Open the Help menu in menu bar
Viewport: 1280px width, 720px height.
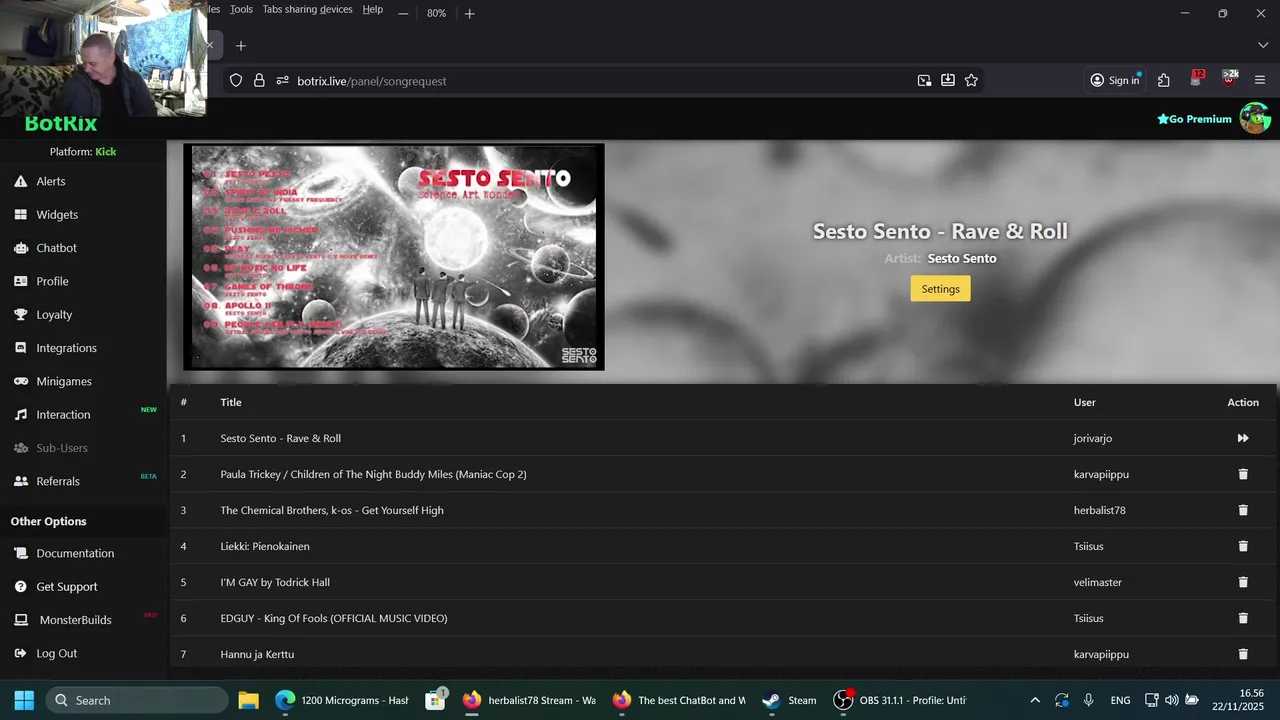click(x=372, y=9)
